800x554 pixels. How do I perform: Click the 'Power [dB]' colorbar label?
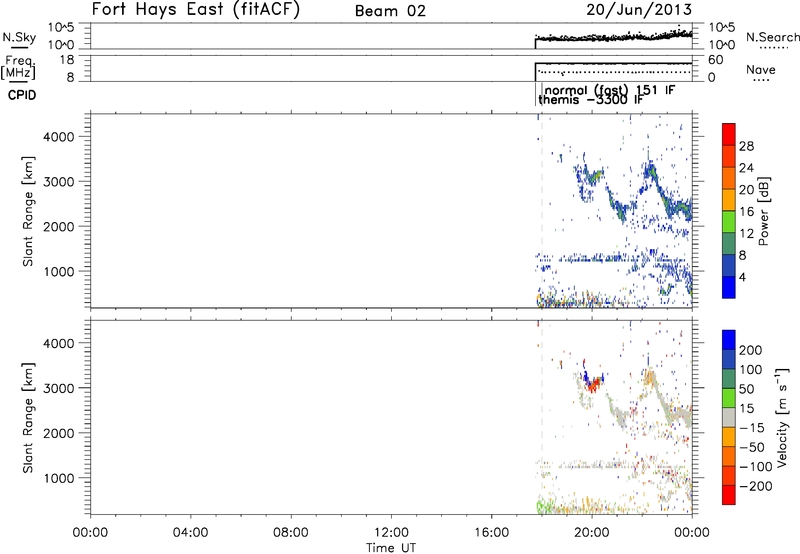763,211
